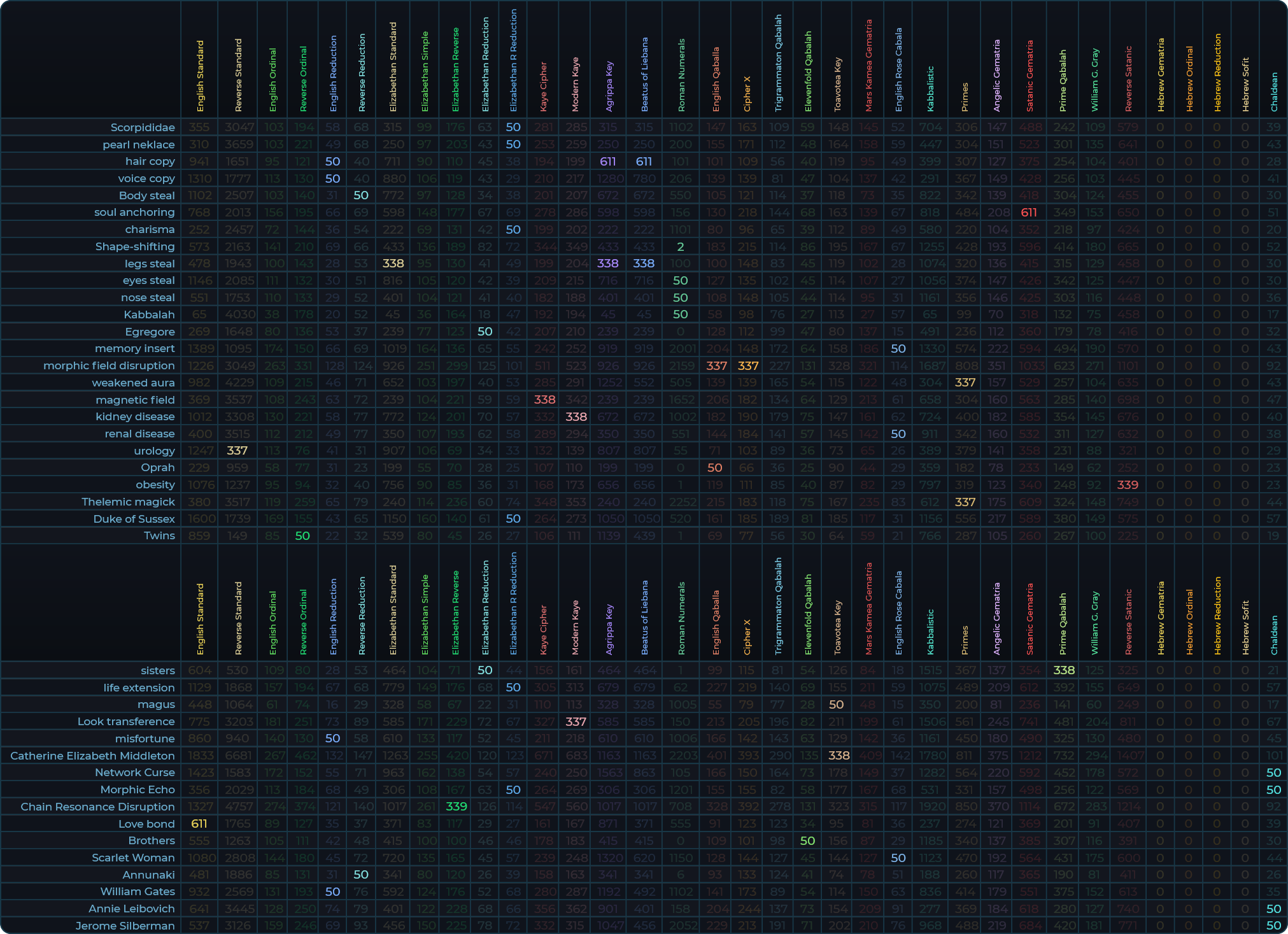Click the 'English Standard' top column header
The width and height of the screenshot is (1288, 934).
[200, 76]
